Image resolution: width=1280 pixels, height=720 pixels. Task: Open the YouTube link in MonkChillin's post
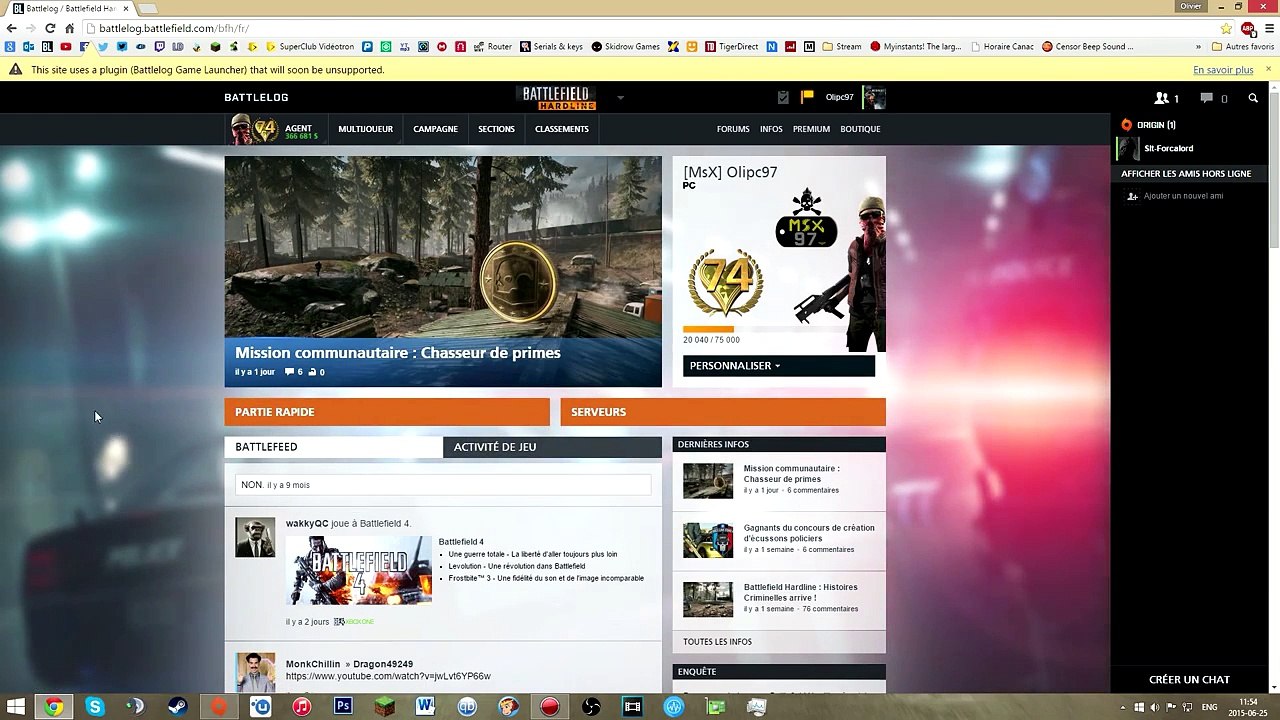point(388,677)
